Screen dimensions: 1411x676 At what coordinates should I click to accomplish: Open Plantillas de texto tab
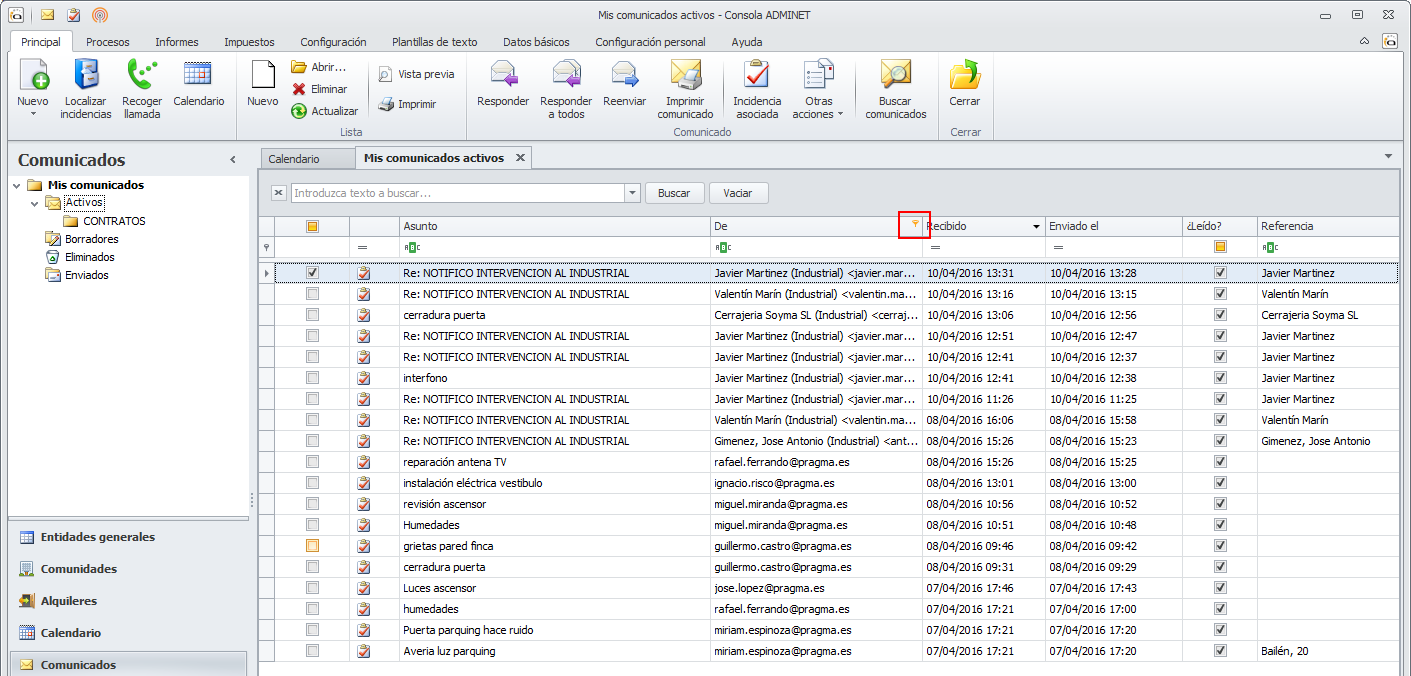(435, 42)
